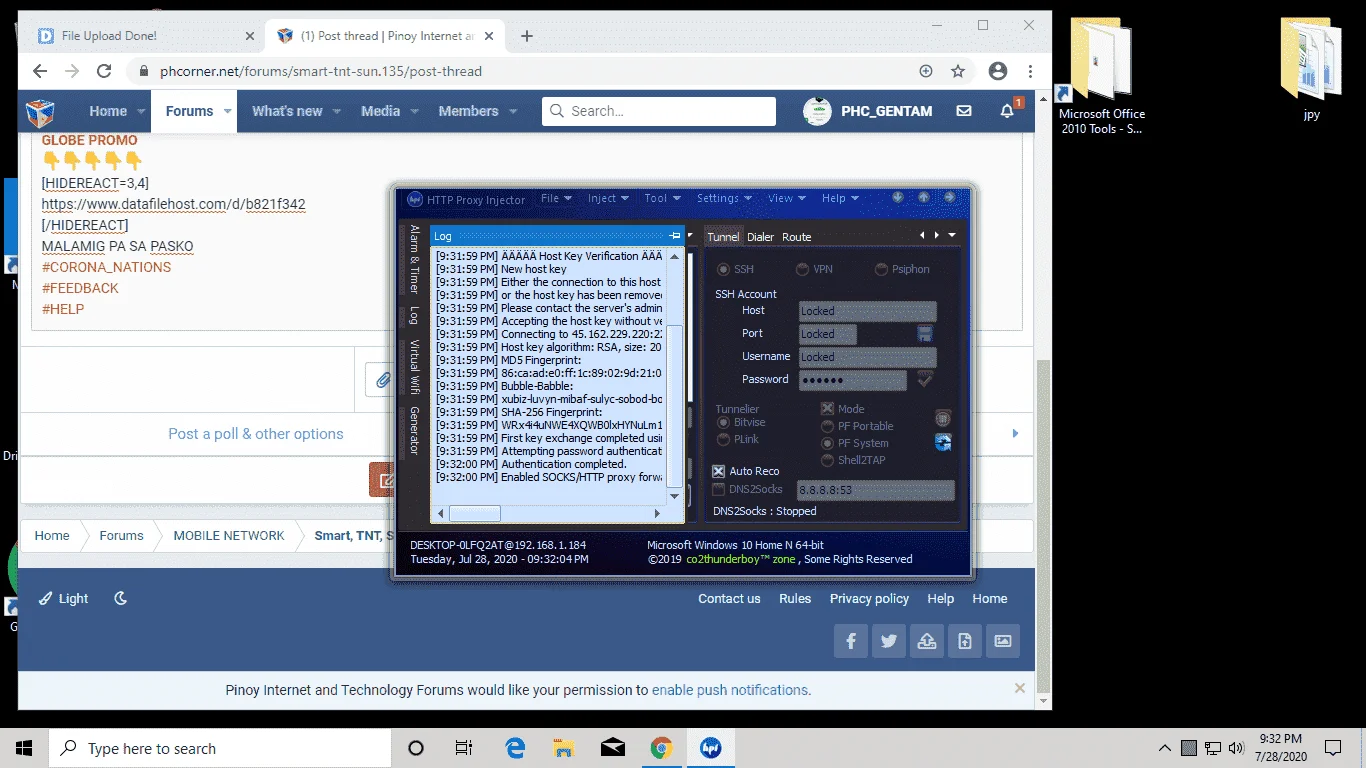Toggle the Auto Reco checkbox
The image size is (1366, 768).
718,471
